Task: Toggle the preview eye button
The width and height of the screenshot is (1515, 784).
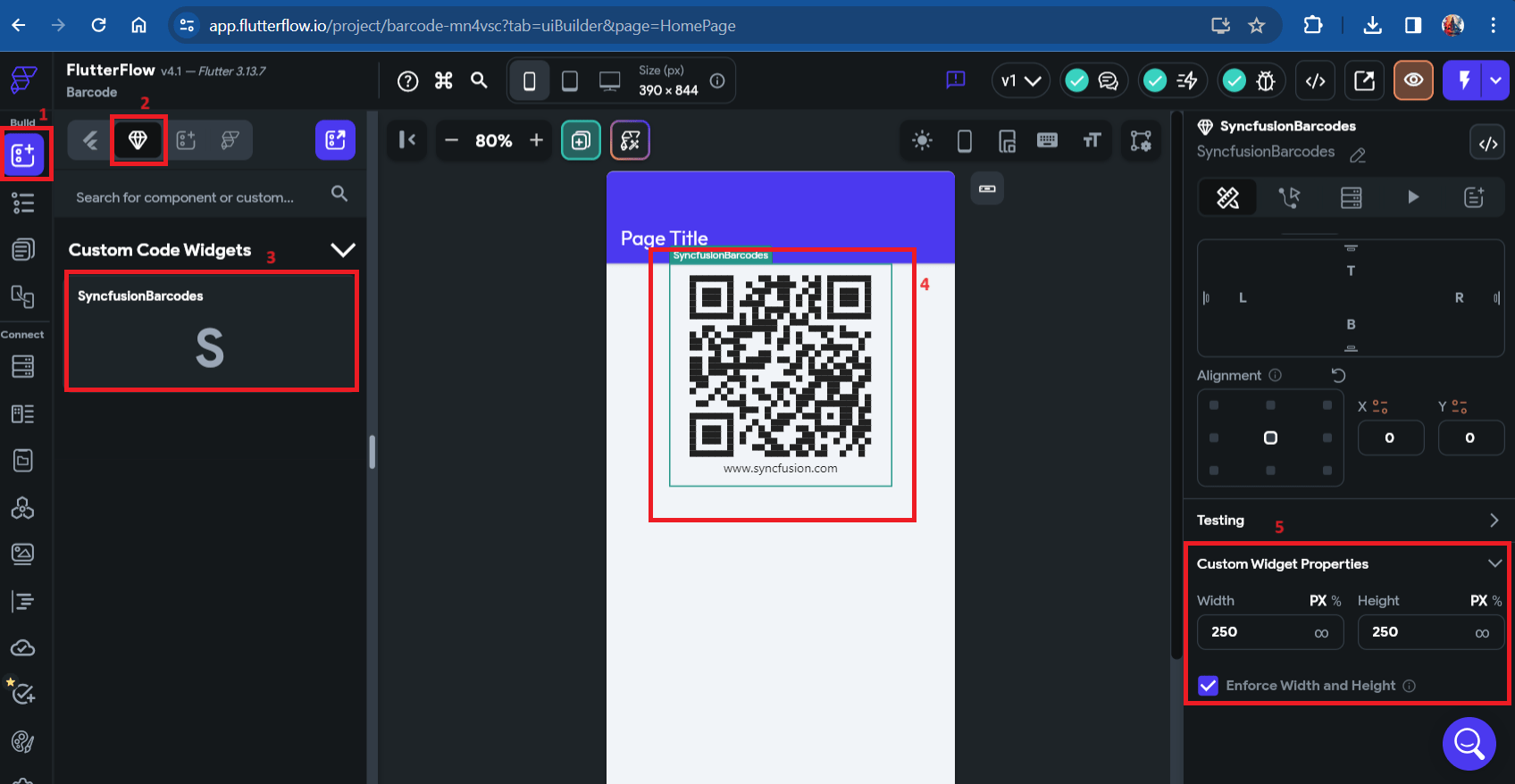Action: (1413, 81)
